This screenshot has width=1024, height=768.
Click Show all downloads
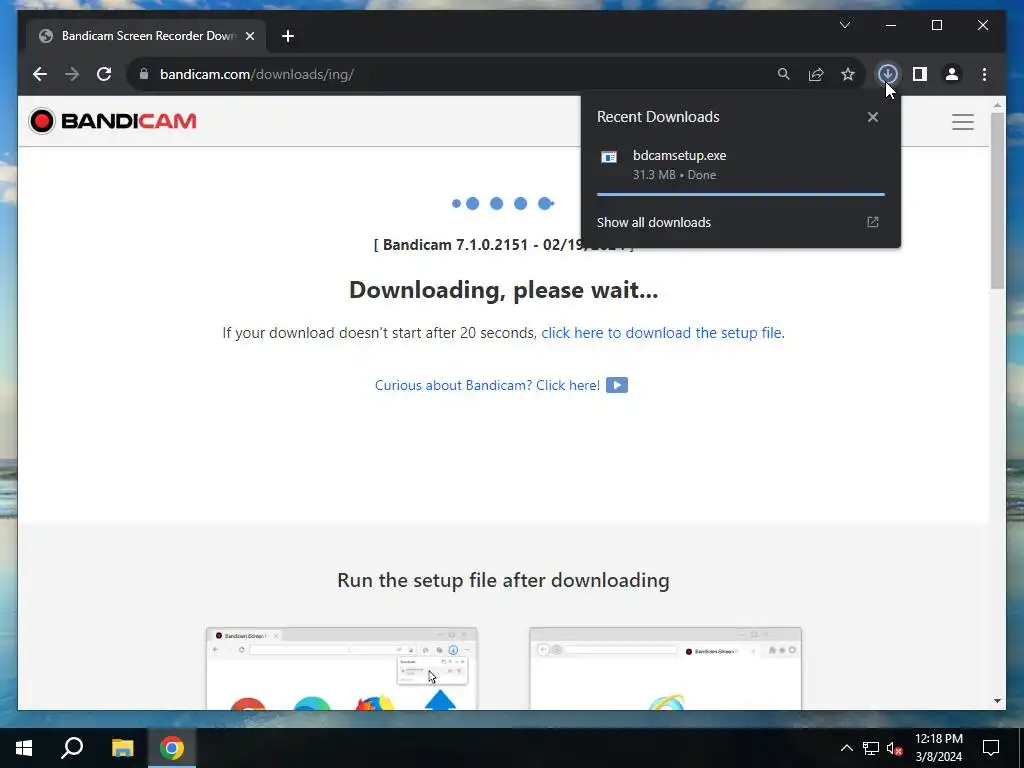[654, 223]
